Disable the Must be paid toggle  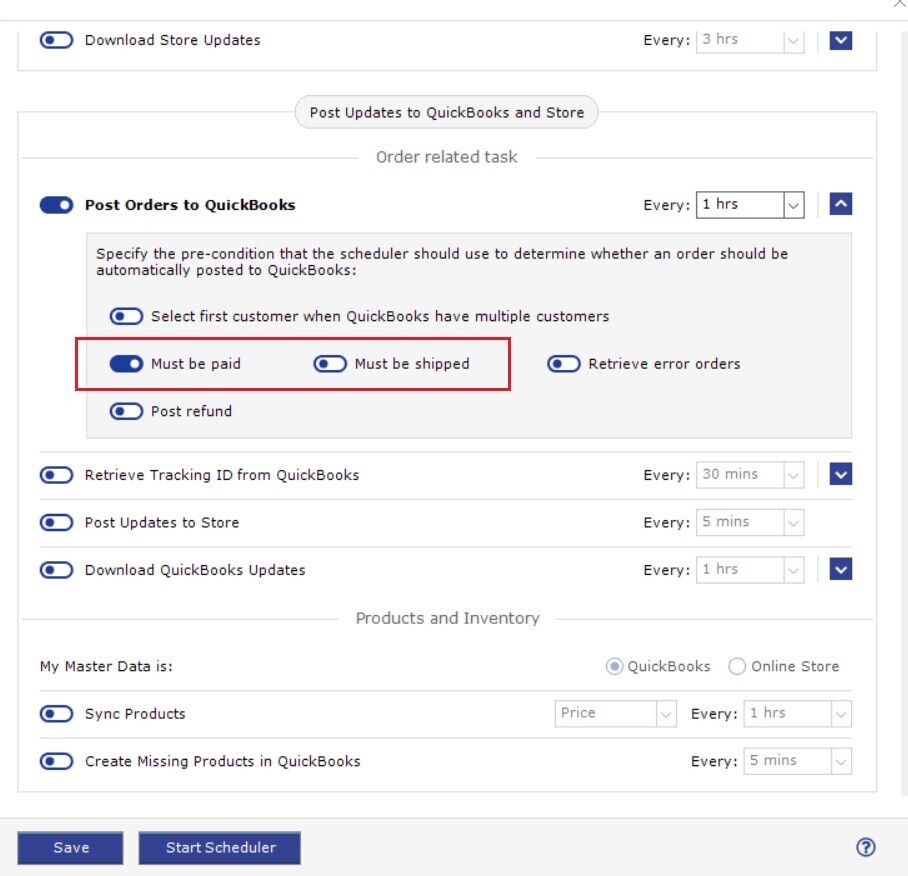[x=127, y=364]
